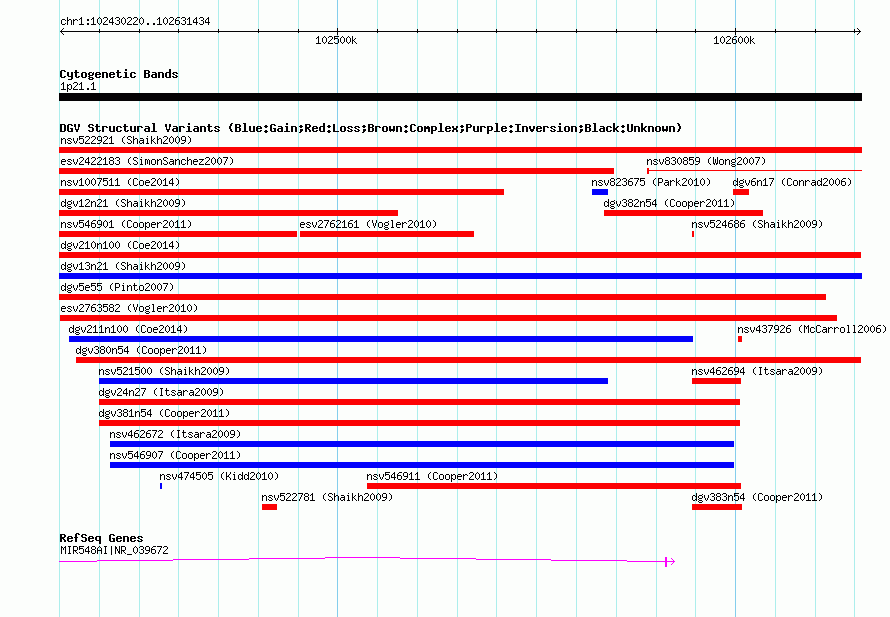This screenshot has width=890, height=617.
Task: Select the nsv462694 (Itsara2009) label
Action: (x=757, y=371)
